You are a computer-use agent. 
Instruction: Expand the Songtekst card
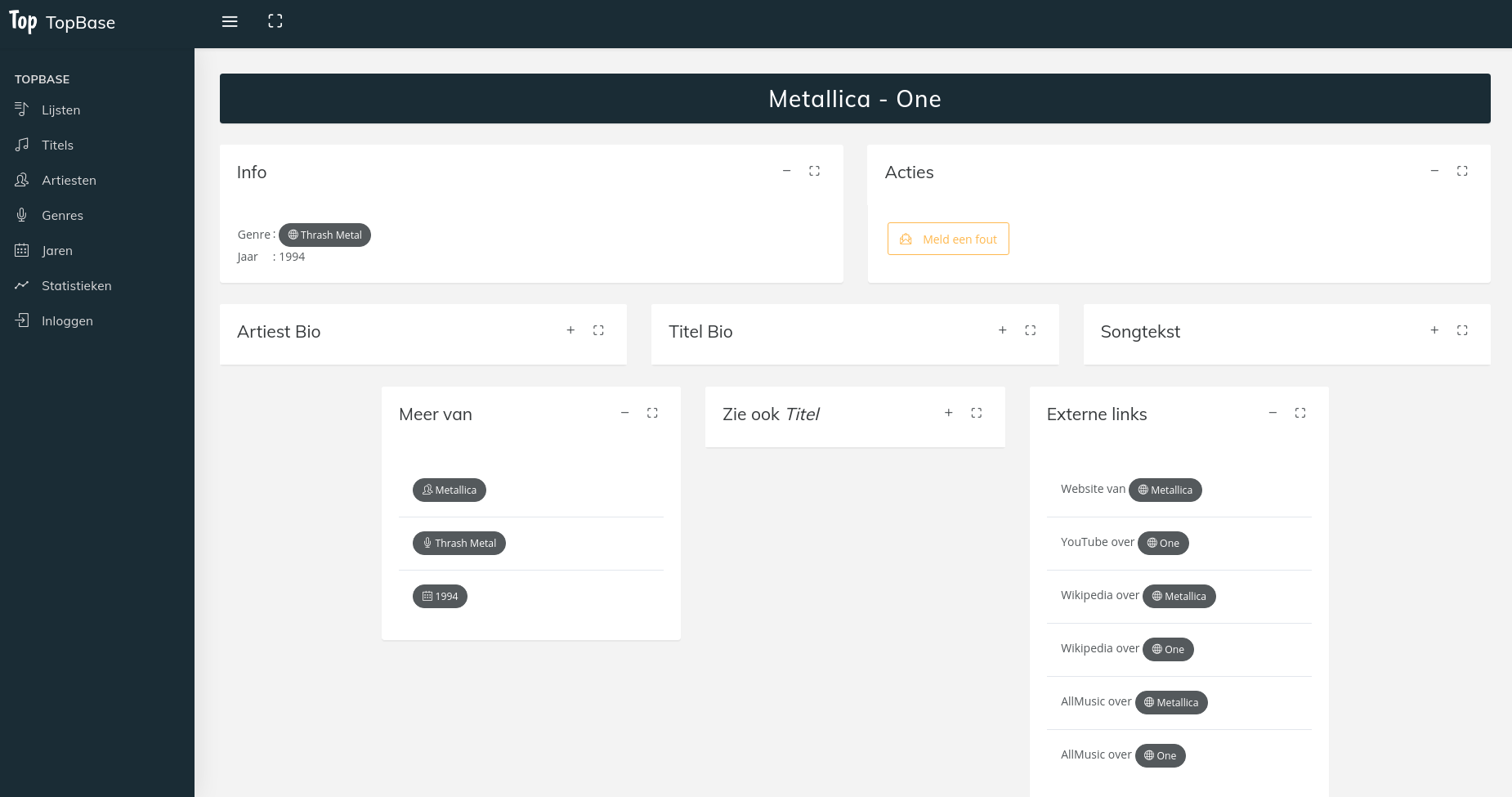tap(1434, 330)
